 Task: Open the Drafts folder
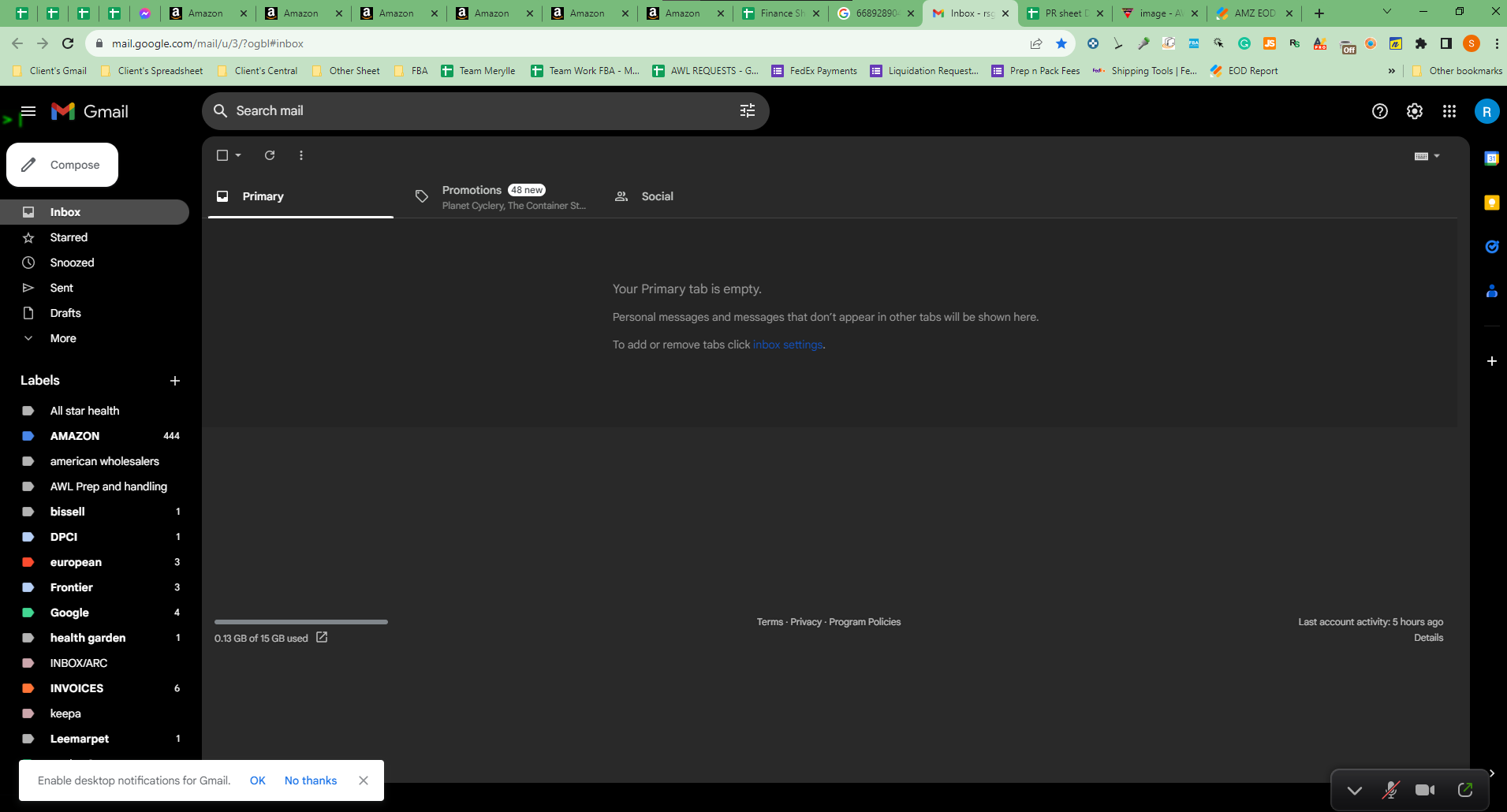point(95,313)
